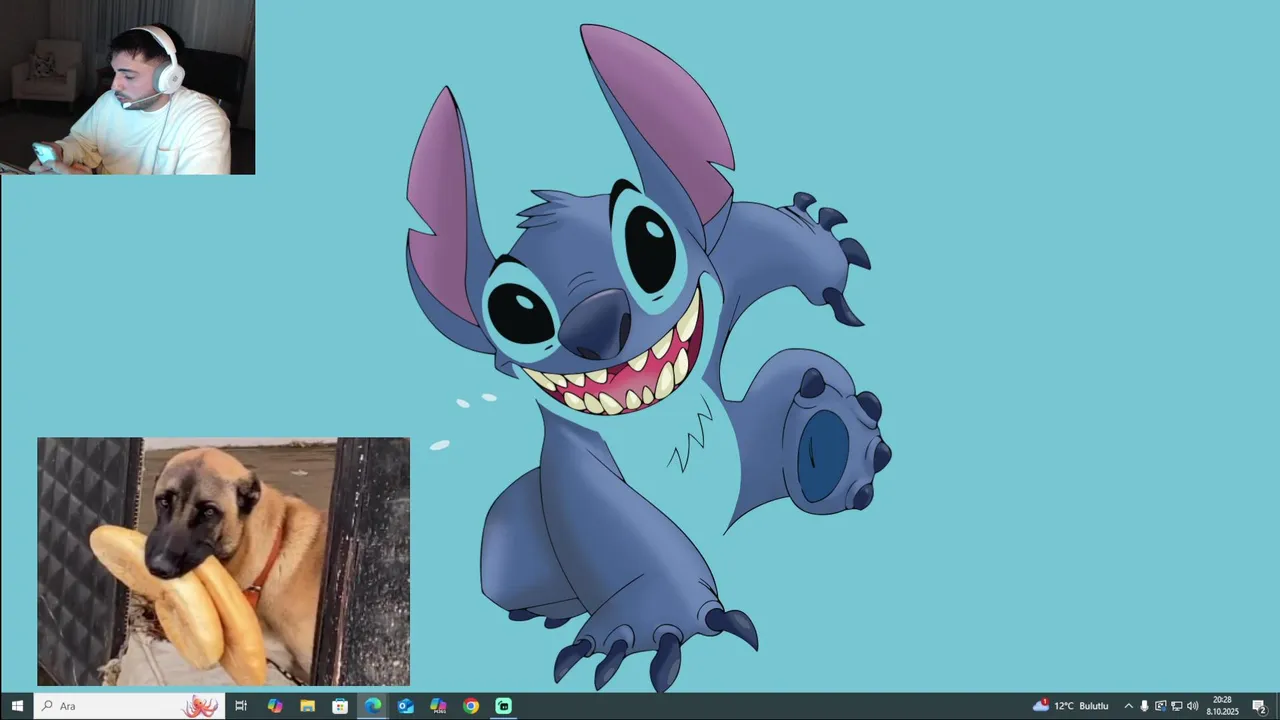
Task: Click the microphone tray icon
Action: tap(1145, 706)
